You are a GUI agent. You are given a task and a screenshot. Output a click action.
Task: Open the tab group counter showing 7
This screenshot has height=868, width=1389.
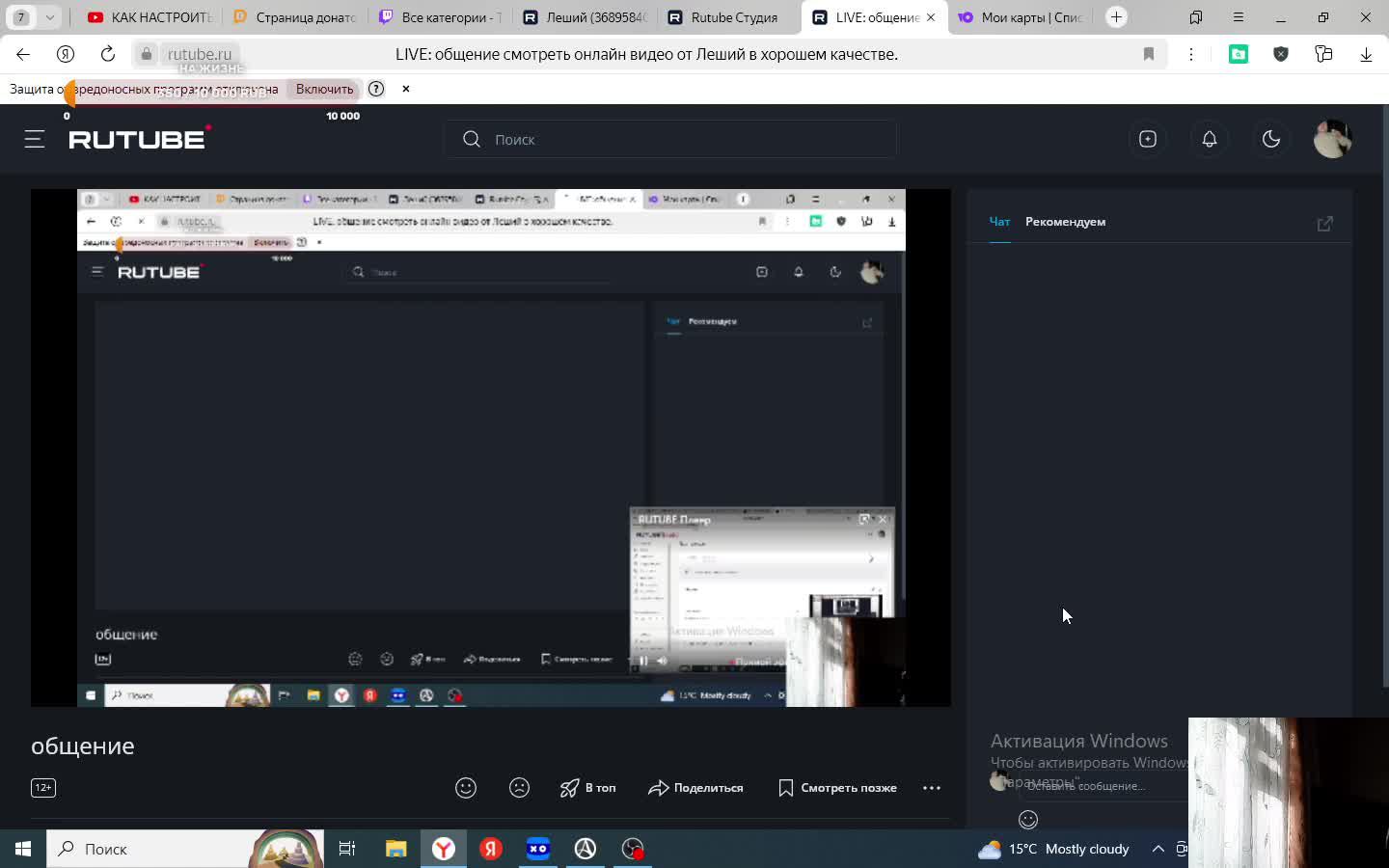21,17
